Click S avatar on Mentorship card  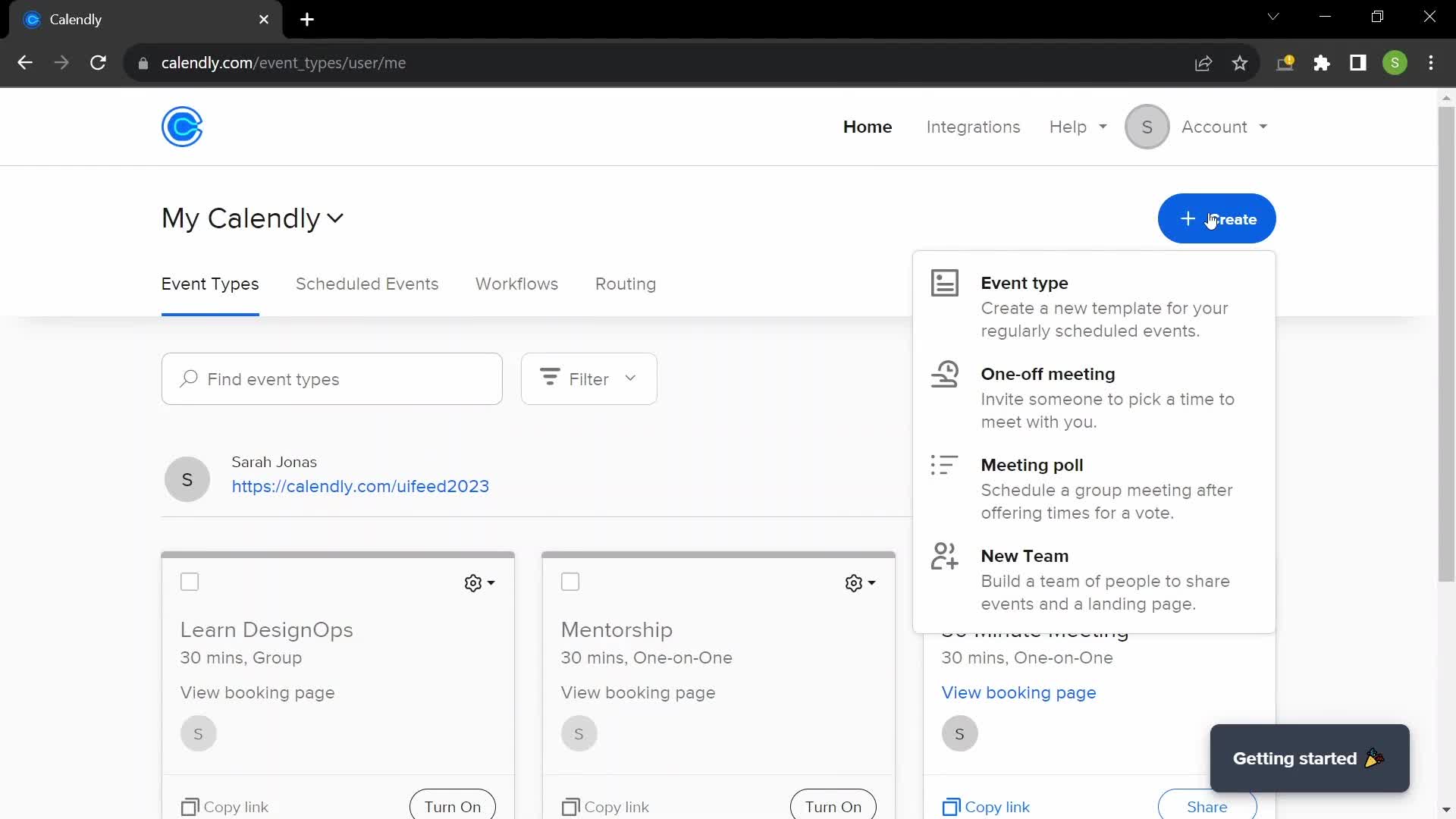[579, 733]
